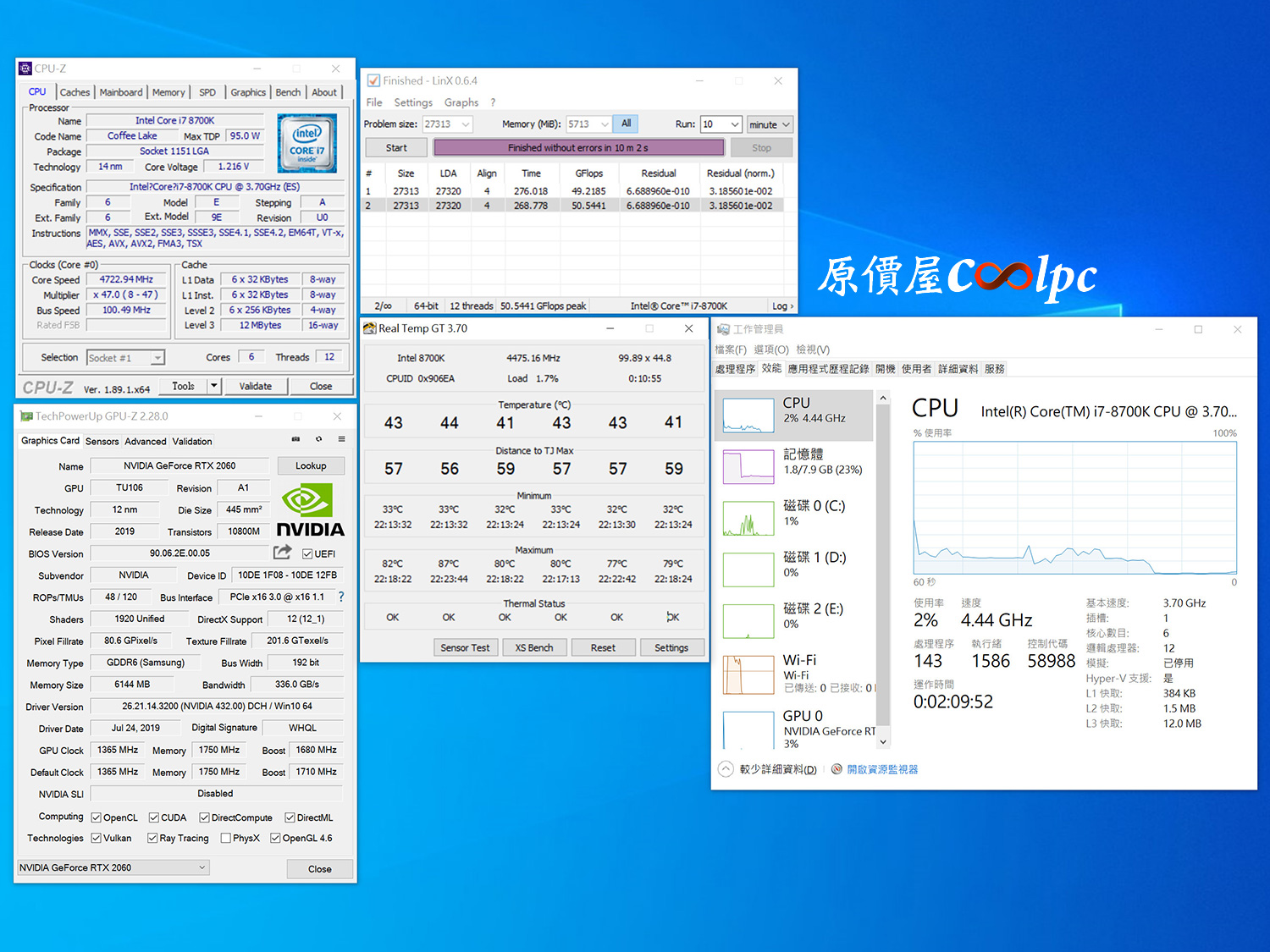Click LinX title bar app icon
1270x952 pixels.
click(x=373, y=80)
